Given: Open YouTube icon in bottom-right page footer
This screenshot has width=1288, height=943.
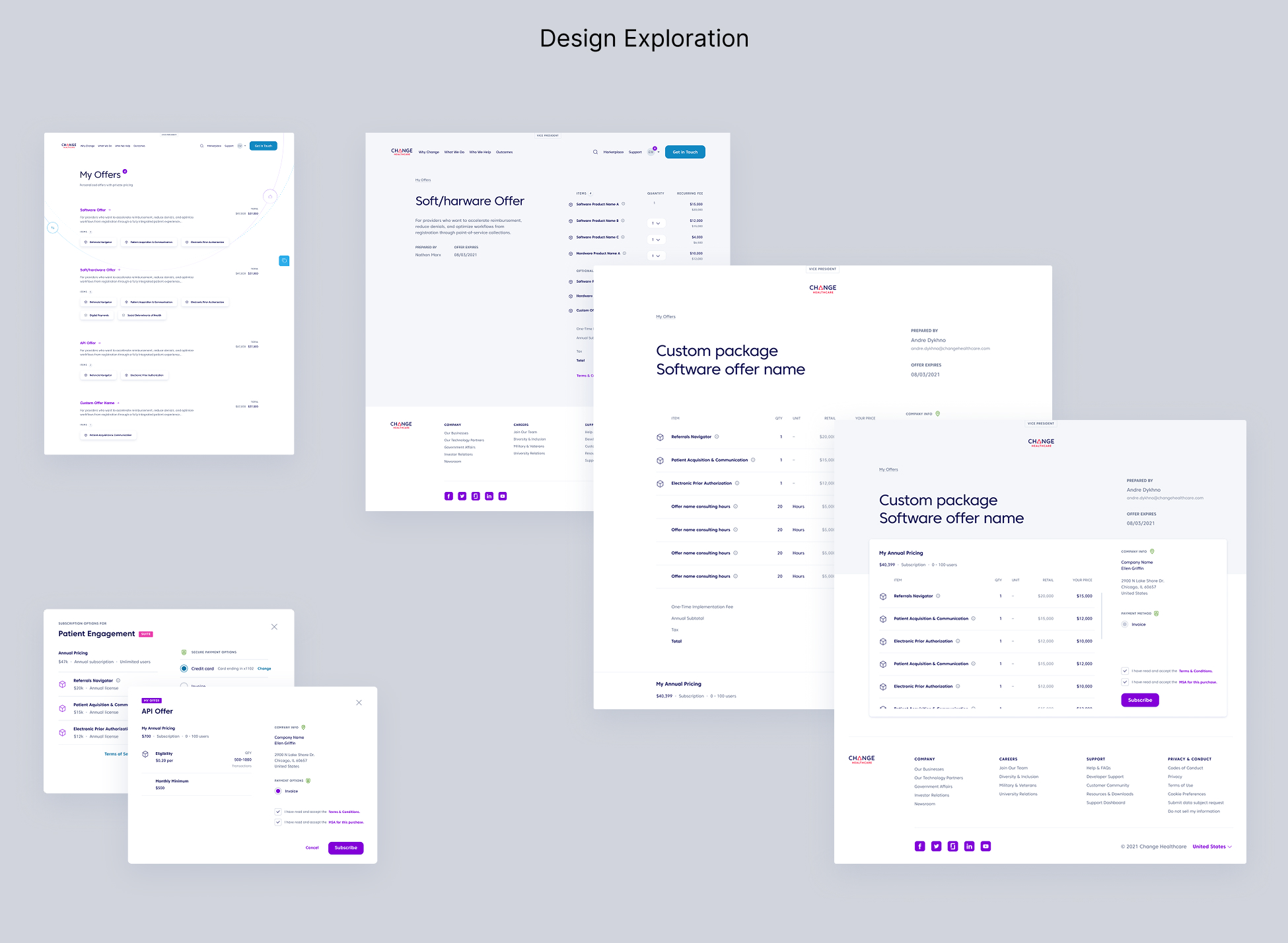Looking at the screenshot, I should tap(985, 847).
